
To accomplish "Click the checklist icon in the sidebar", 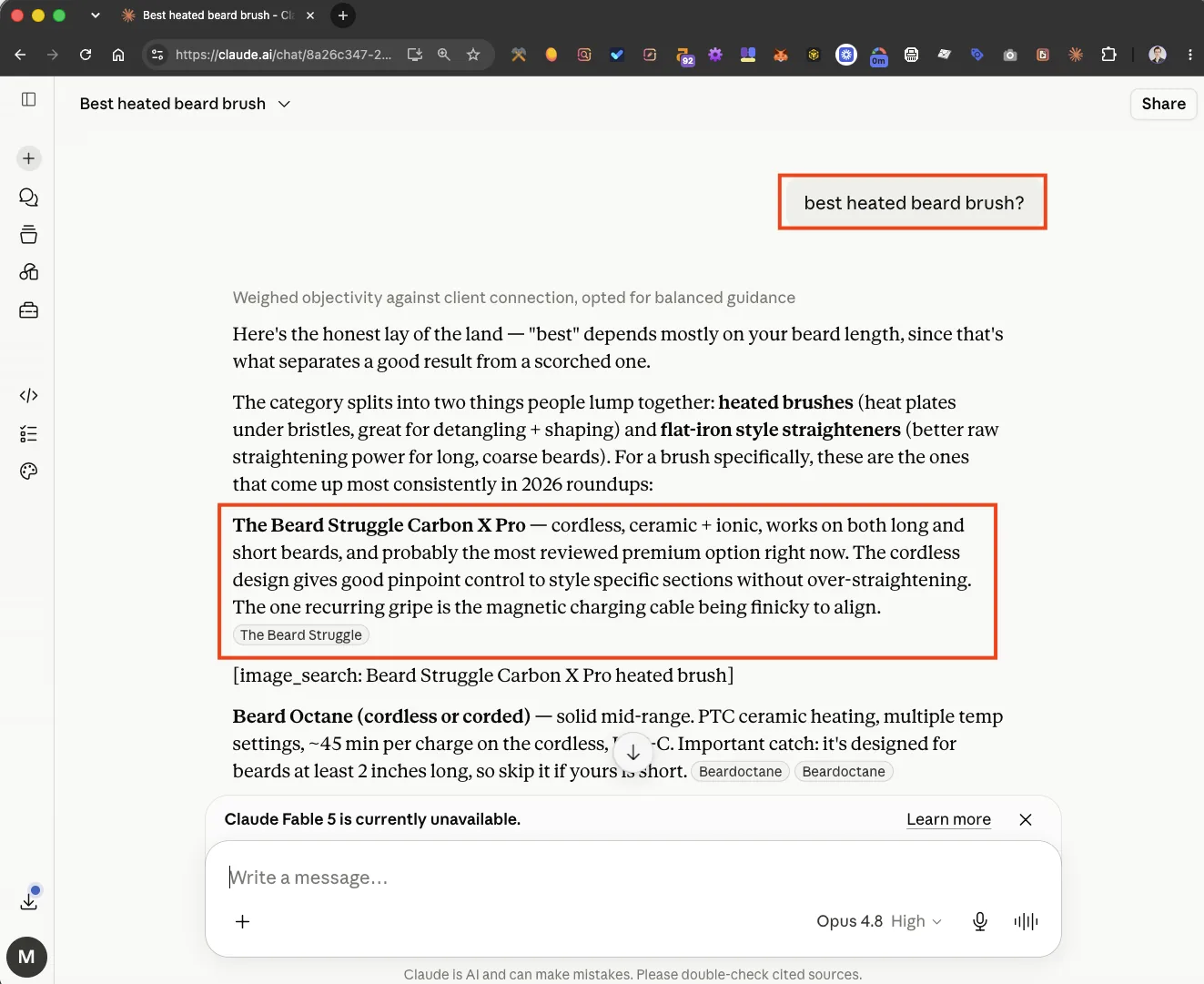I will point(29,434).
